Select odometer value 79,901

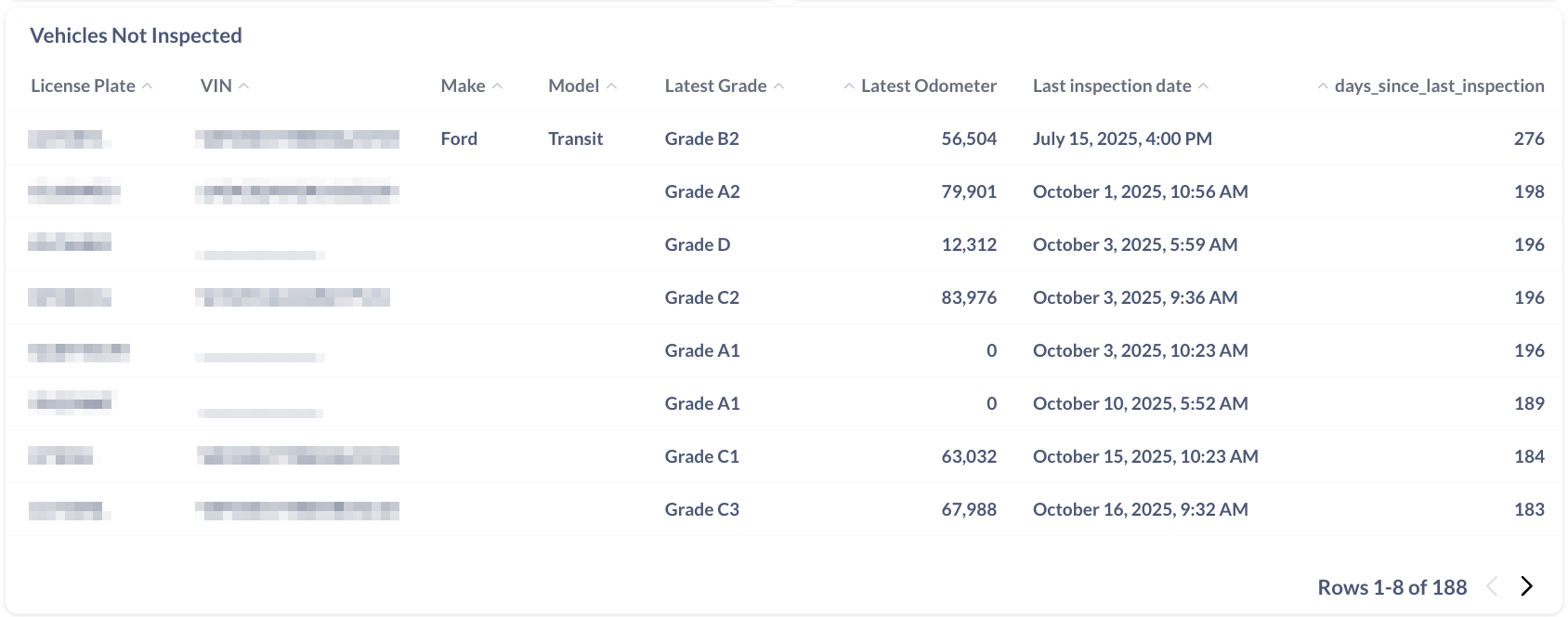969,191
